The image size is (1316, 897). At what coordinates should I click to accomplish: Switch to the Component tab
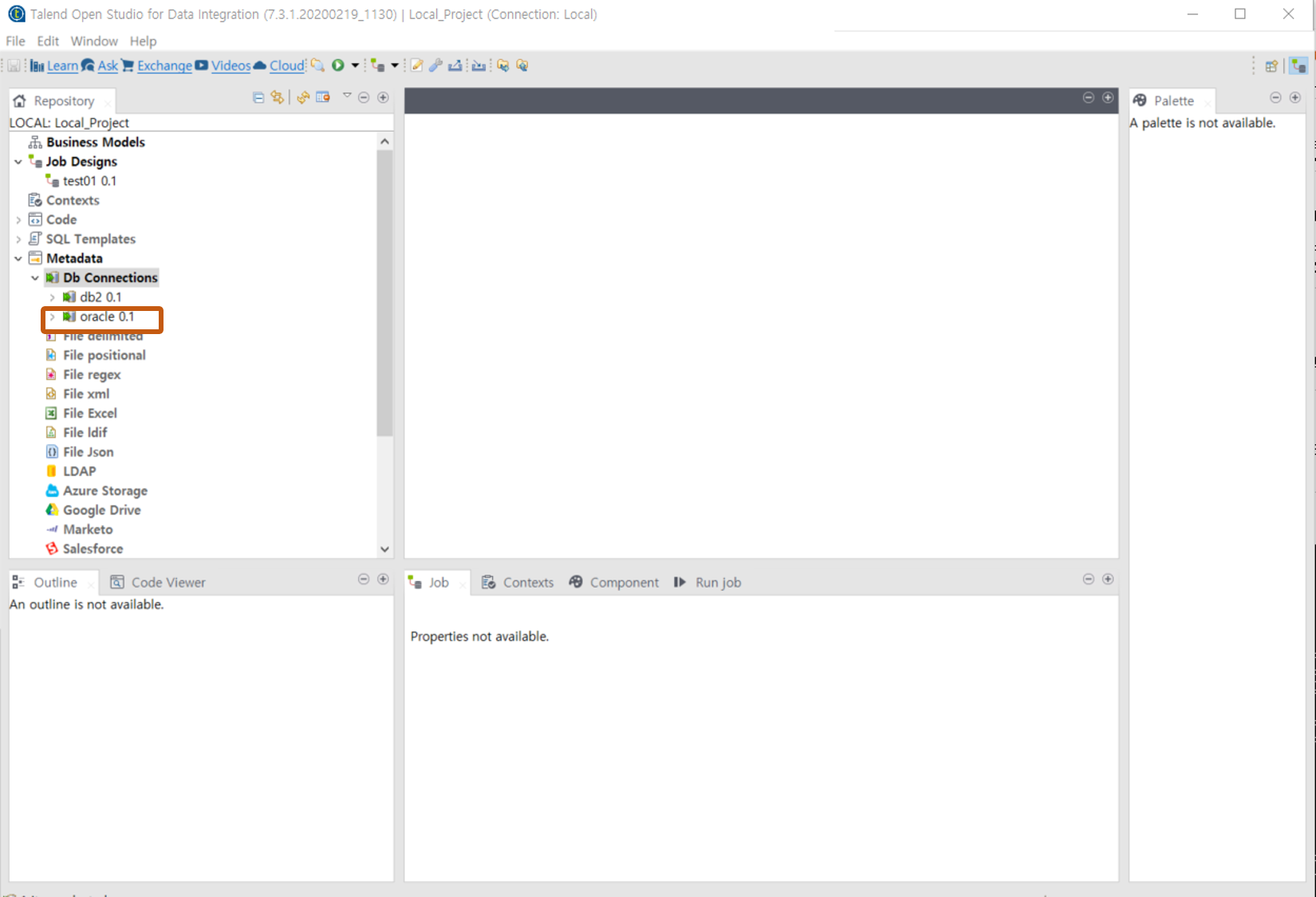[614, 582]
